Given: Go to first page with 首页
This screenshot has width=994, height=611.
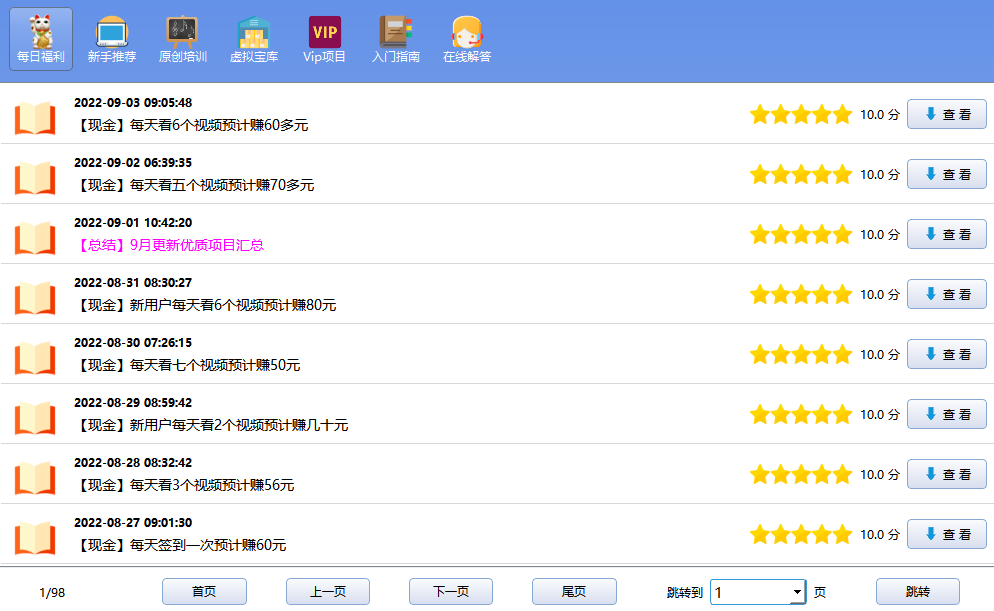Looking at the screenshot, I should pyautogui.click(x=204, y=591).
